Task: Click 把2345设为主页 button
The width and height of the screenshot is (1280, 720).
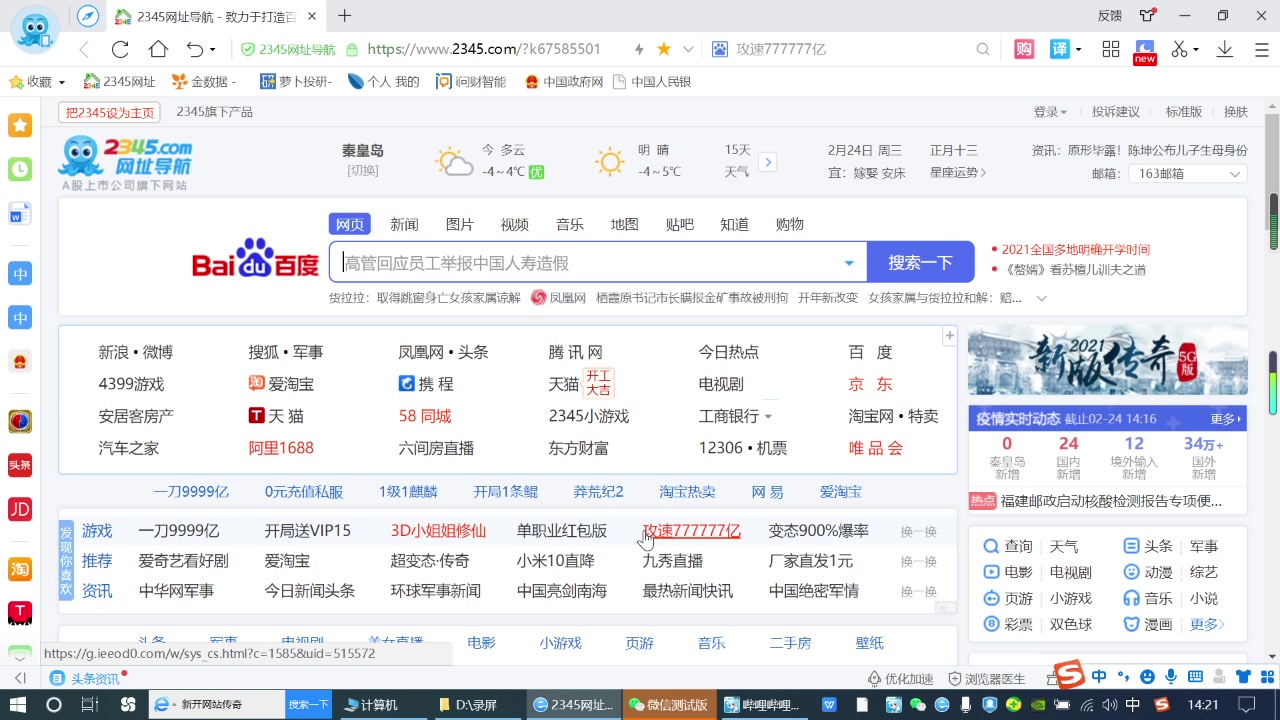Action: pyautogui.click(x=110, y=112)
